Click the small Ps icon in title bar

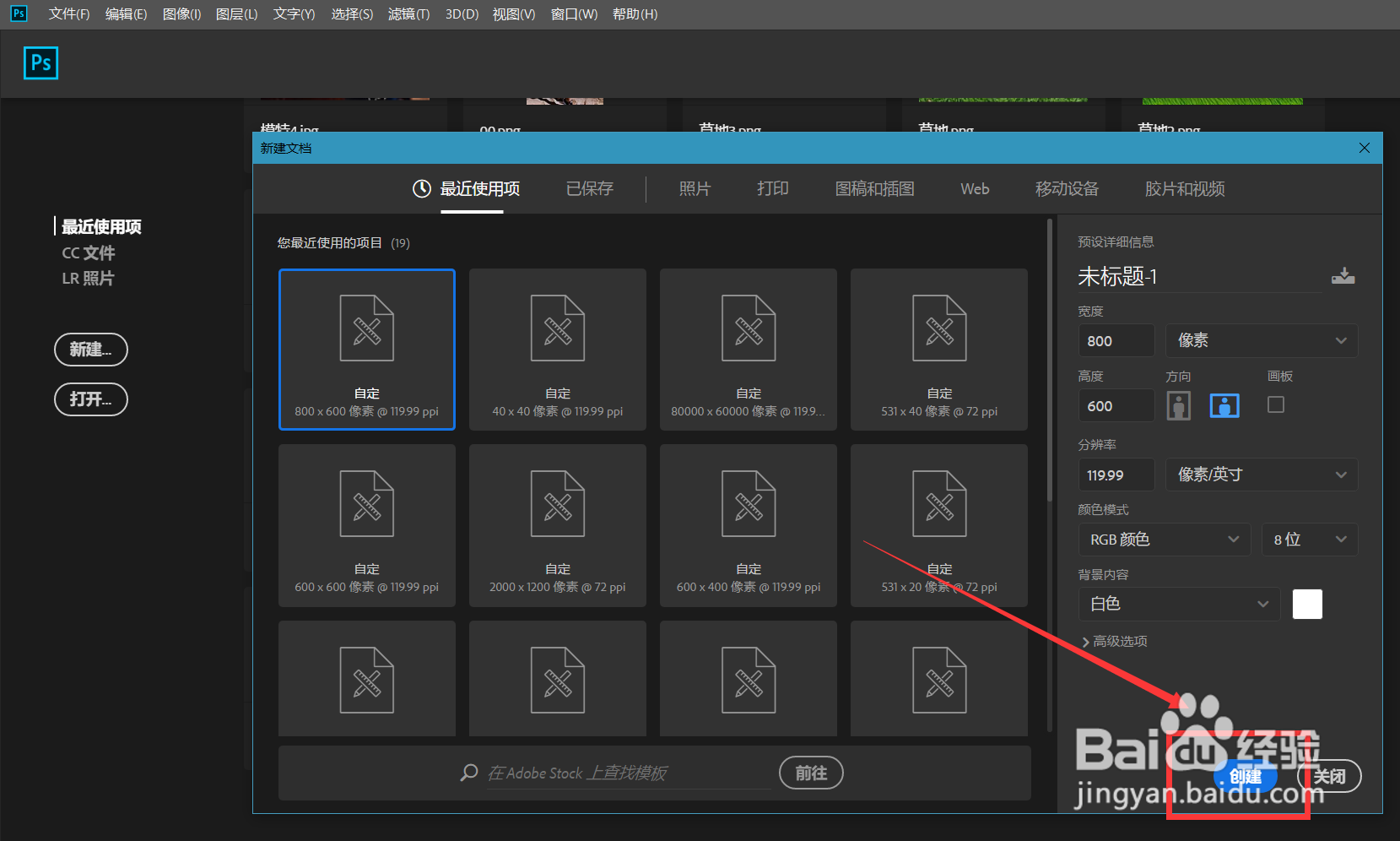18,14
